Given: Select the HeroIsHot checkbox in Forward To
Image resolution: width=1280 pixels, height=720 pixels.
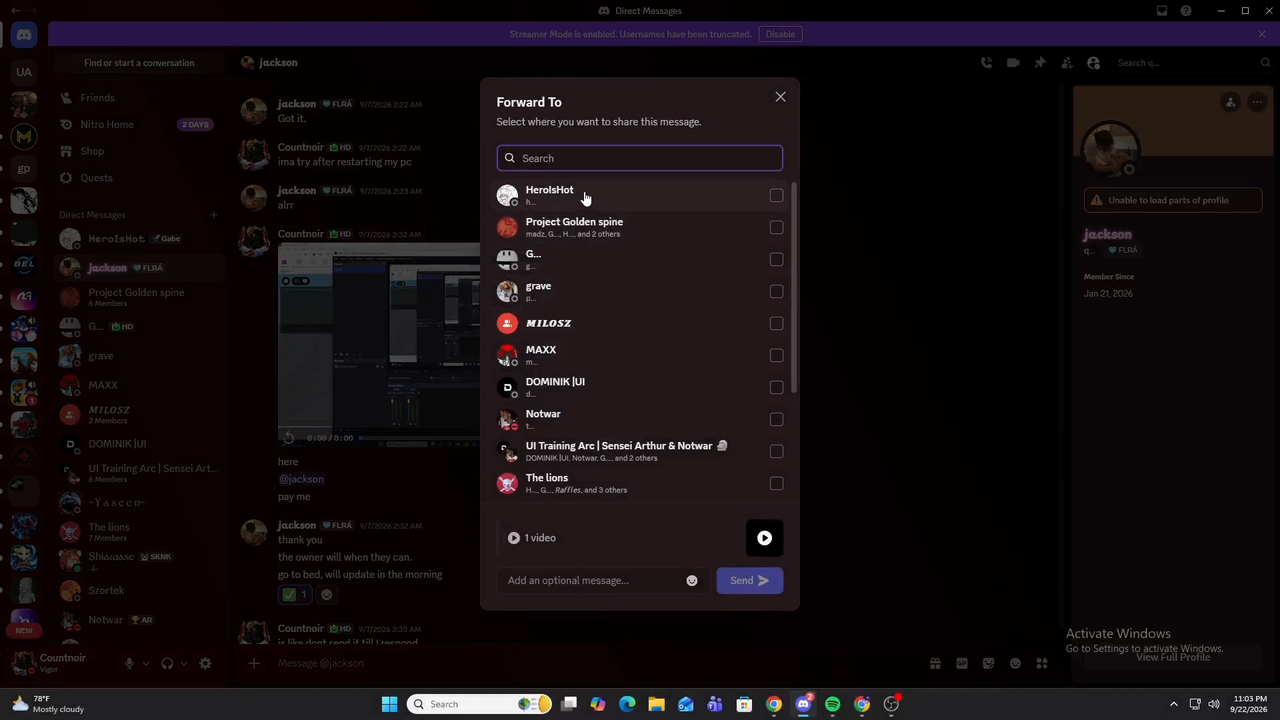Looking at the screenshot, I should (x=776, y=195).
